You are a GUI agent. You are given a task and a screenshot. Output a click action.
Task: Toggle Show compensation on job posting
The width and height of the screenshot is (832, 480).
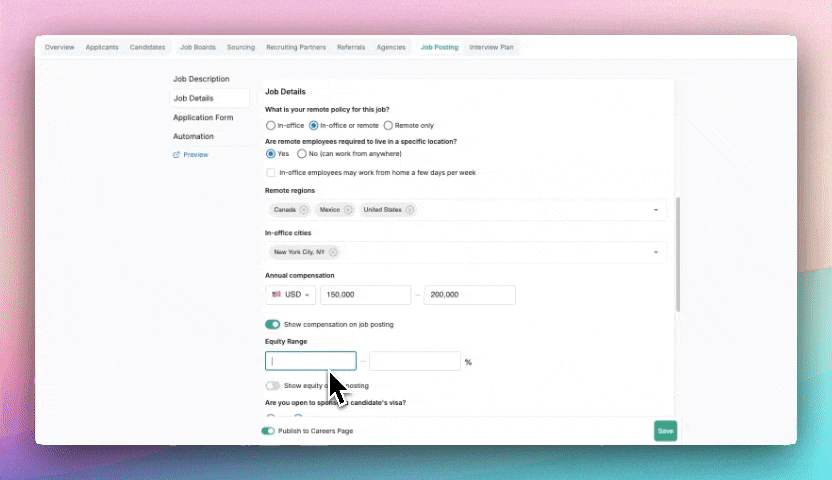click(272, 325)
